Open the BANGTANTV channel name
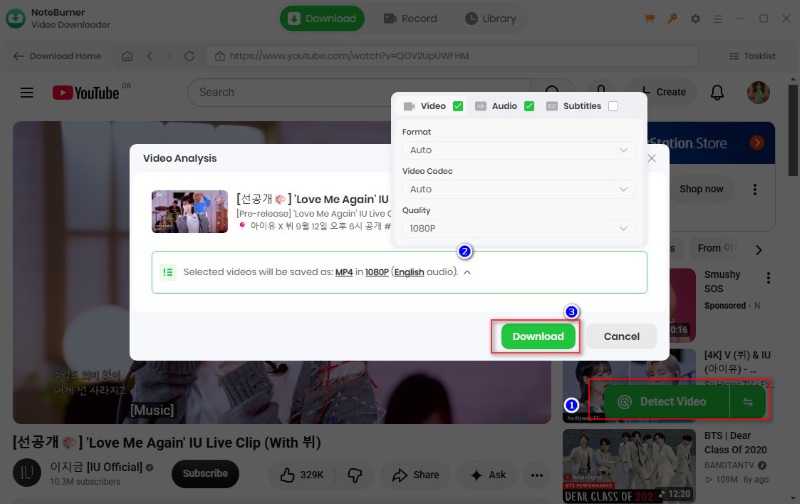 [729, 465]
